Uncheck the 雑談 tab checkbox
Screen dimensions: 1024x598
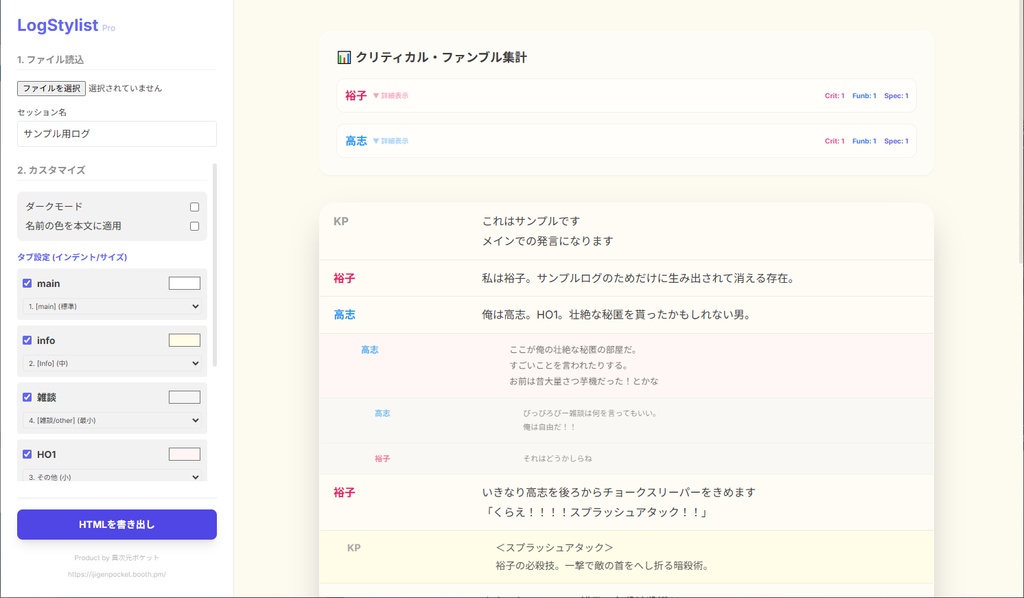(x=27, y=397)
